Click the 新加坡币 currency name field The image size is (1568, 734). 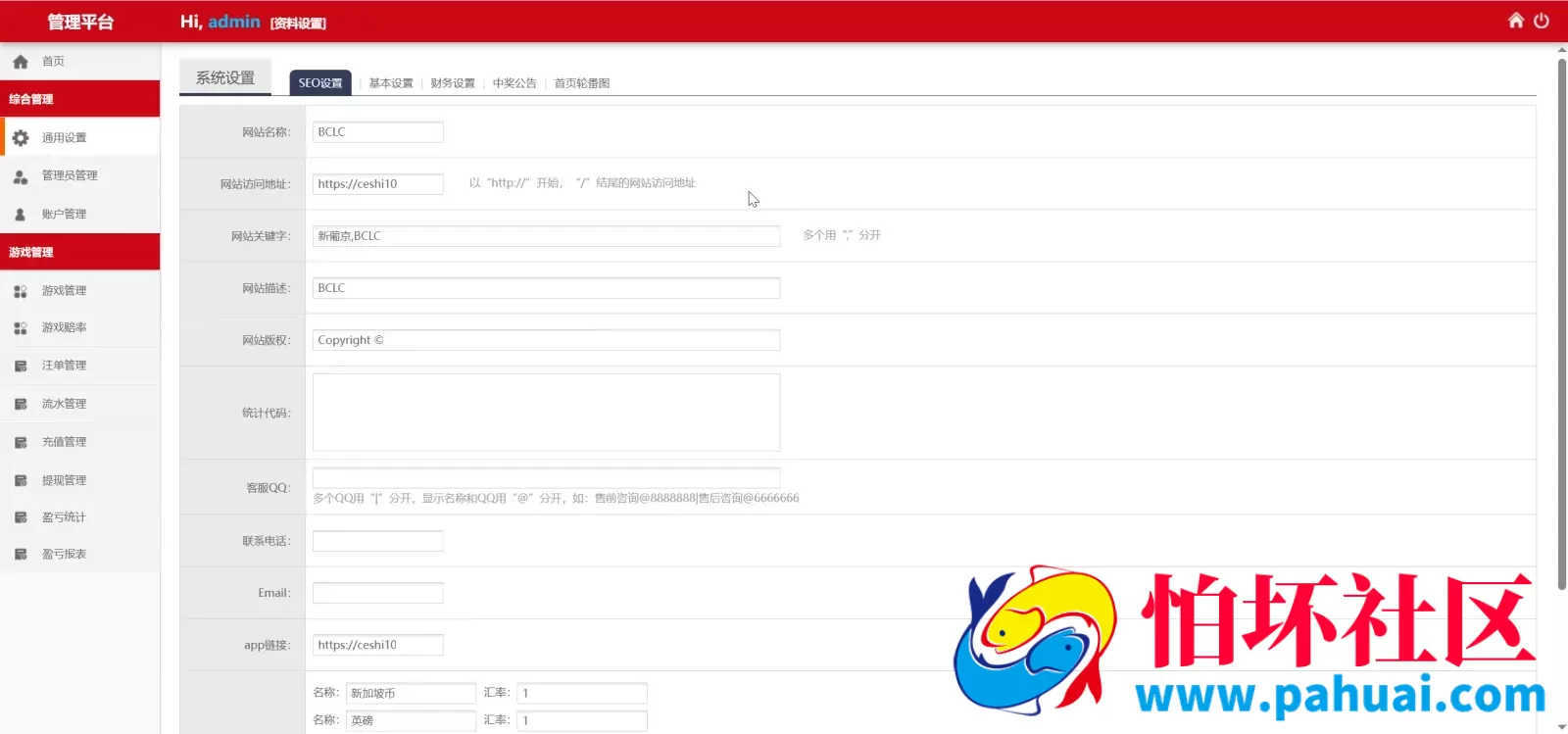tap(411, 694)
